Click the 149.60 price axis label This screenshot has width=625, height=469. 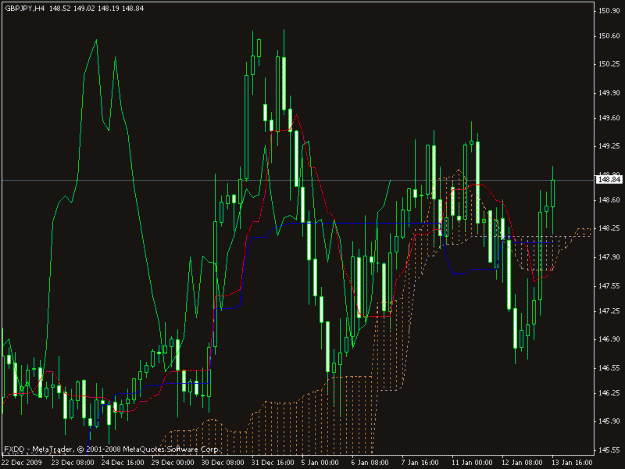(609, 118)
